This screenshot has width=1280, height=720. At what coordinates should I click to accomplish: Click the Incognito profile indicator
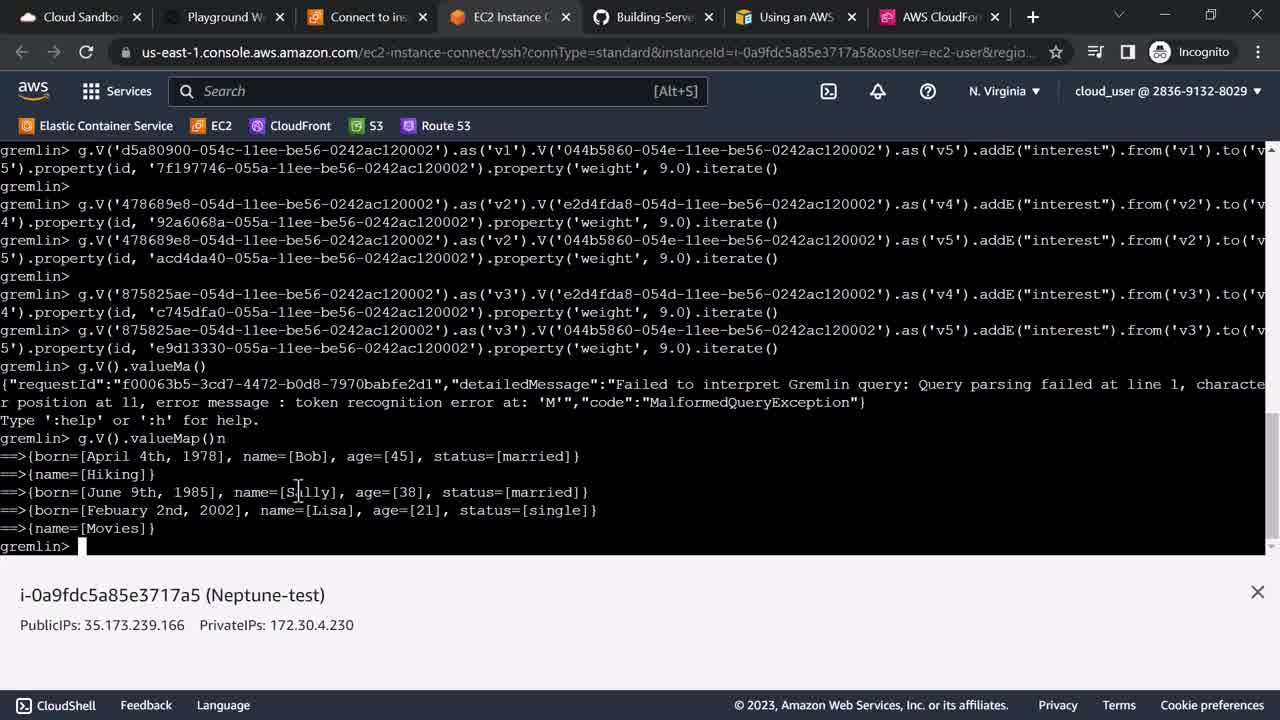(x=1189, y=52)
